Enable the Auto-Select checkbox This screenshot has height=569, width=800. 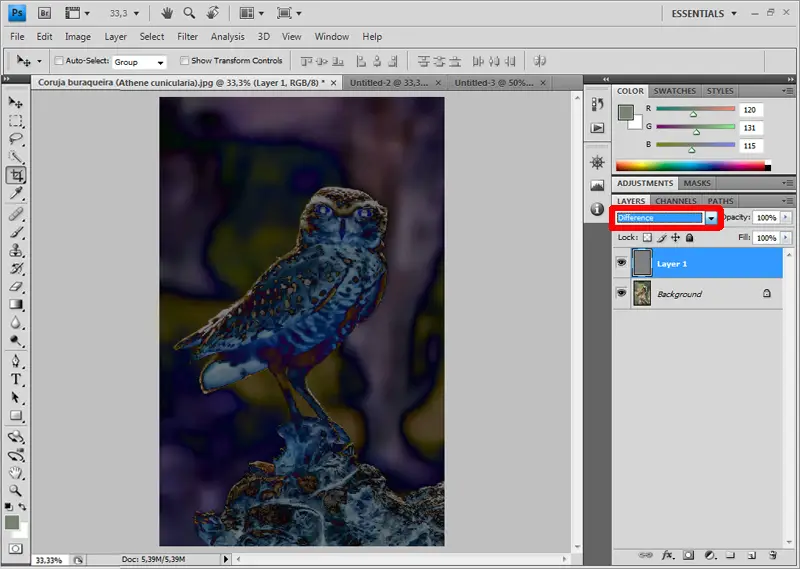58,61
